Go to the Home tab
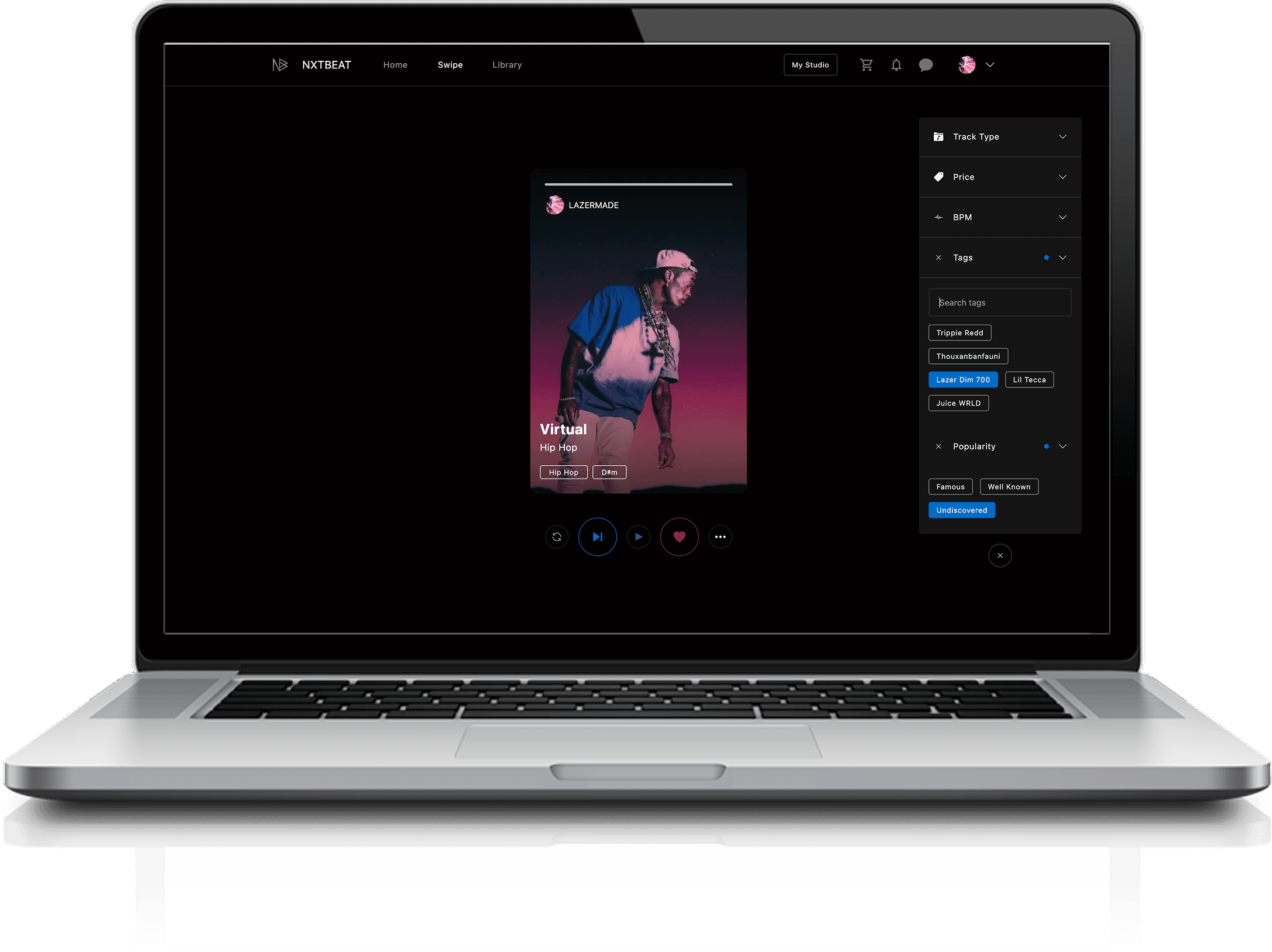The image size is (1272, 952). [x=395, y=65]
